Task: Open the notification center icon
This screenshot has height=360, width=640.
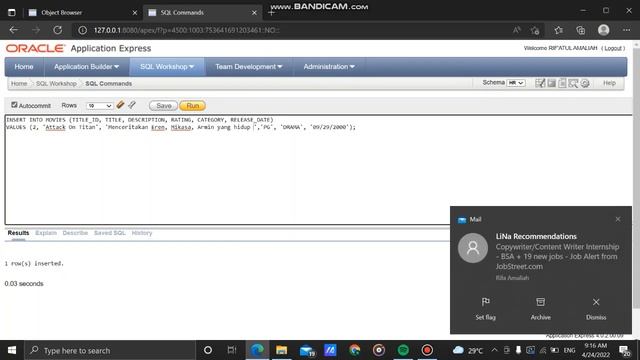Action: 624,350
